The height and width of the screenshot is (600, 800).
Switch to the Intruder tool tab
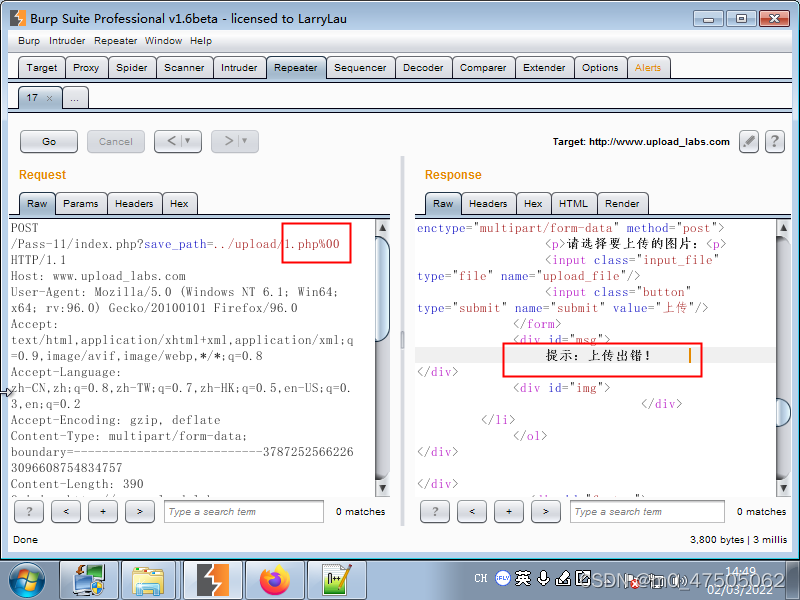tap(239, 68)
